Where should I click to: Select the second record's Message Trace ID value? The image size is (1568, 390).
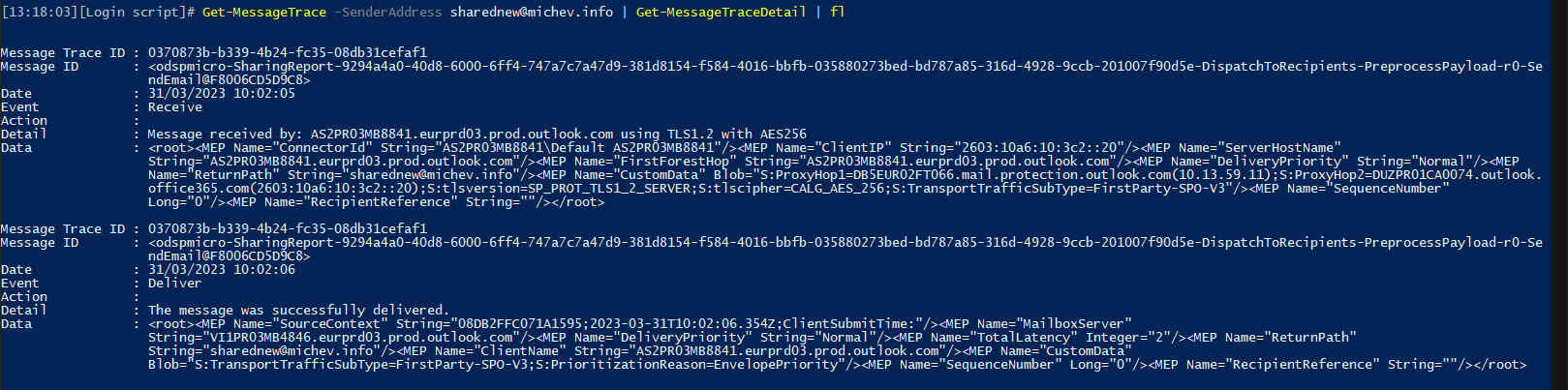[287, 229]
